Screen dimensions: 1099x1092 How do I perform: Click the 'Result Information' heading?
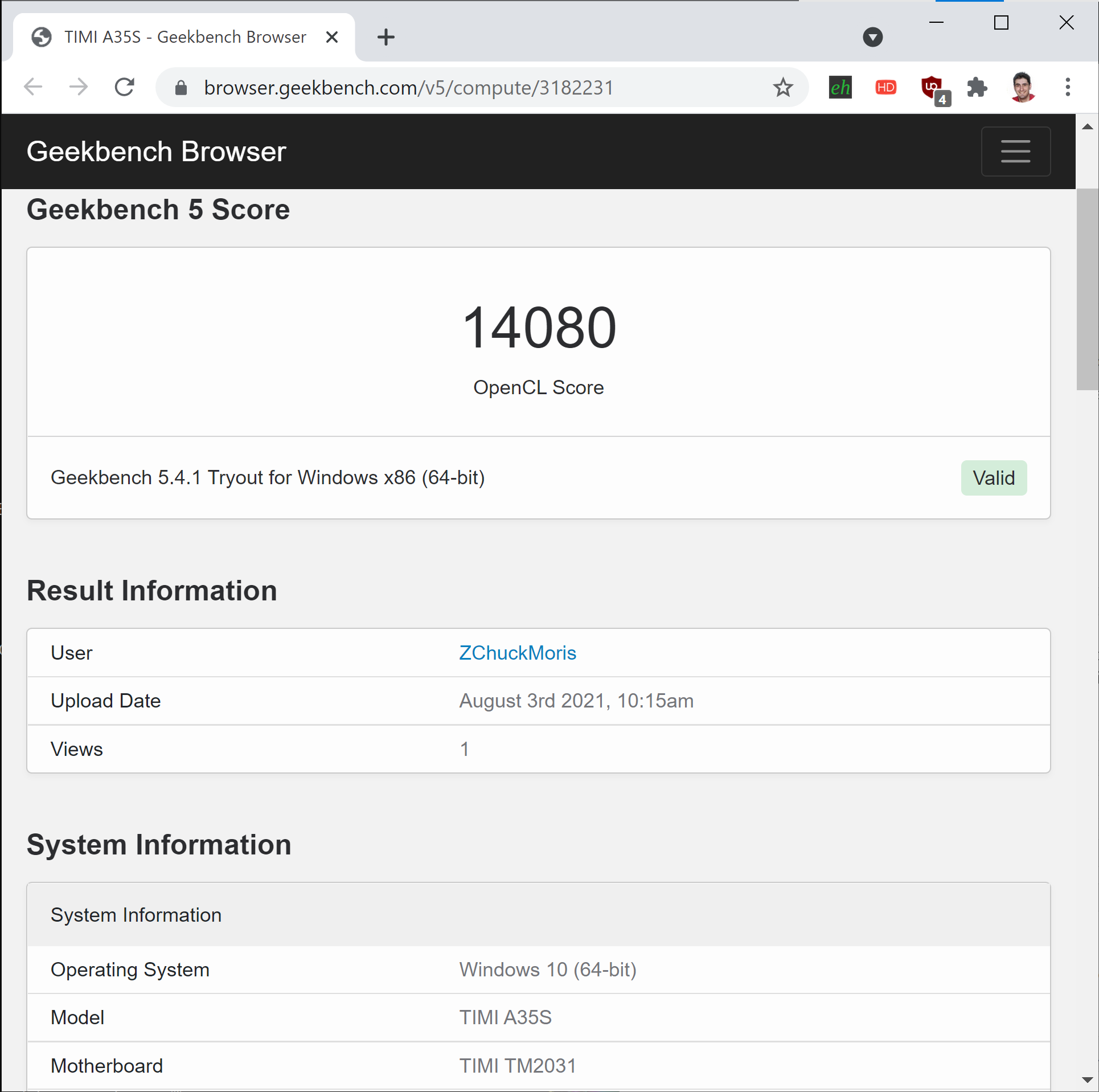tap(152, 590)
